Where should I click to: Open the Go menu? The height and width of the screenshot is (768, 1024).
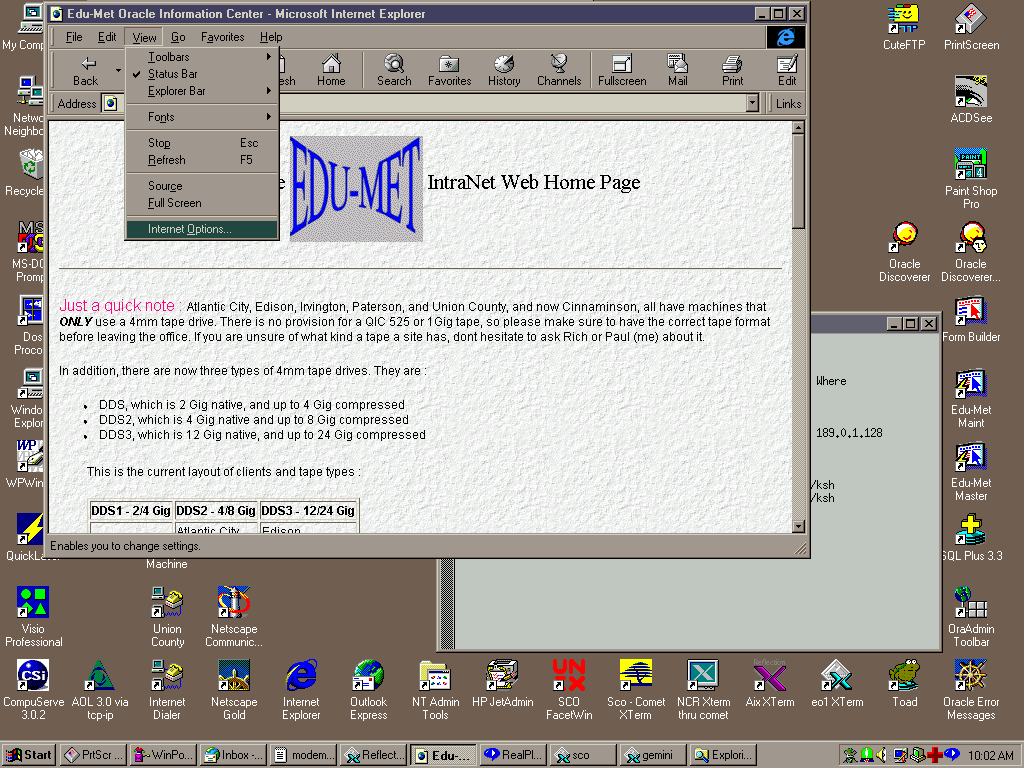pos(178,37)
